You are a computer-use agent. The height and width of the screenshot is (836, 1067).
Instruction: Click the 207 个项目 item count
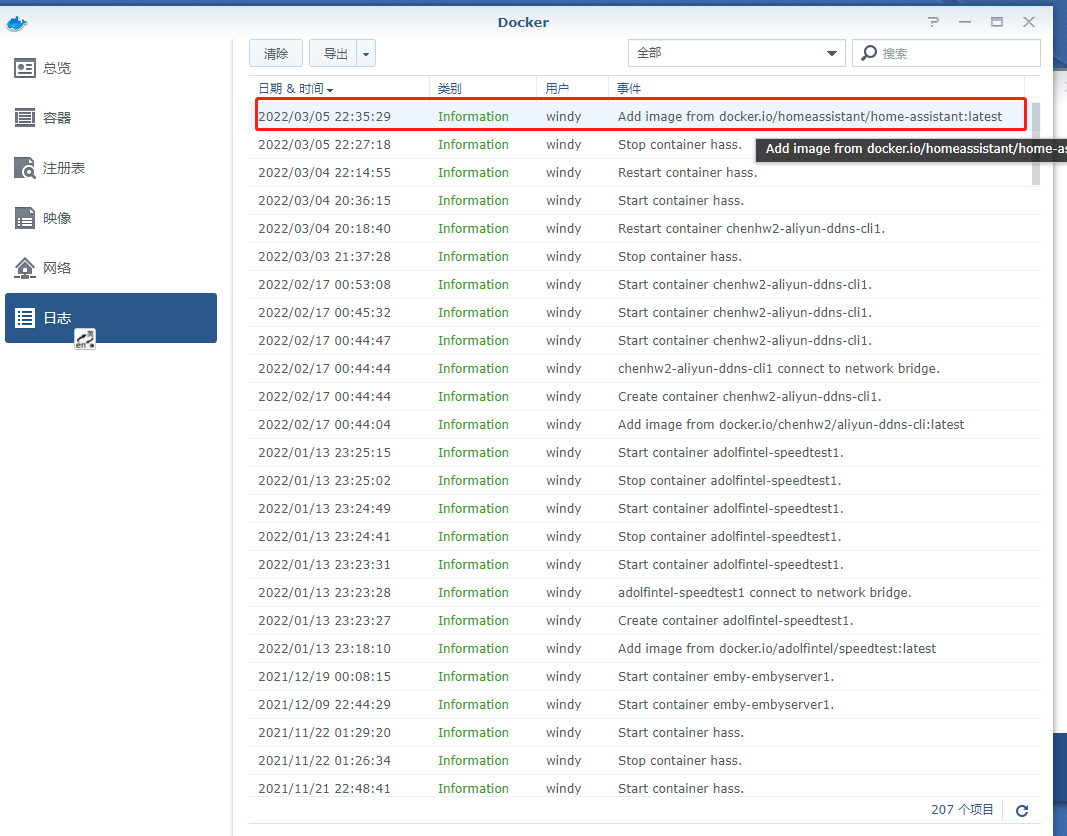coord(962,809)
